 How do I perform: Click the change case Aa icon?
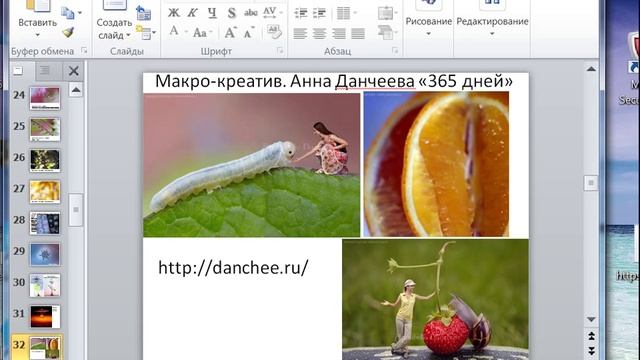tap(200, 32)
